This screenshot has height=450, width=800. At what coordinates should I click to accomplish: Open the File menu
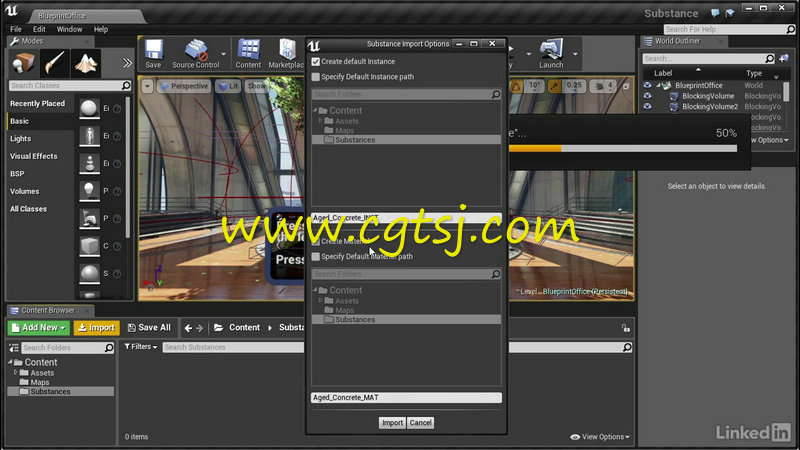coord(16,29)
